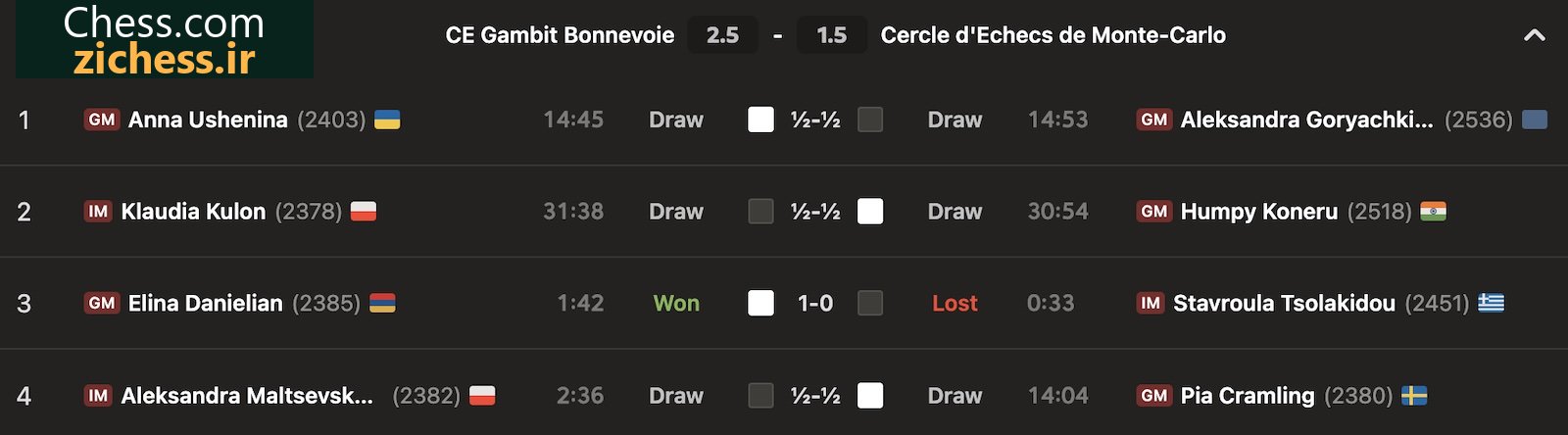Click Aleksandra Goryachkina's name on board 1
The image size is (1568, 435).
click(1306, 120)
